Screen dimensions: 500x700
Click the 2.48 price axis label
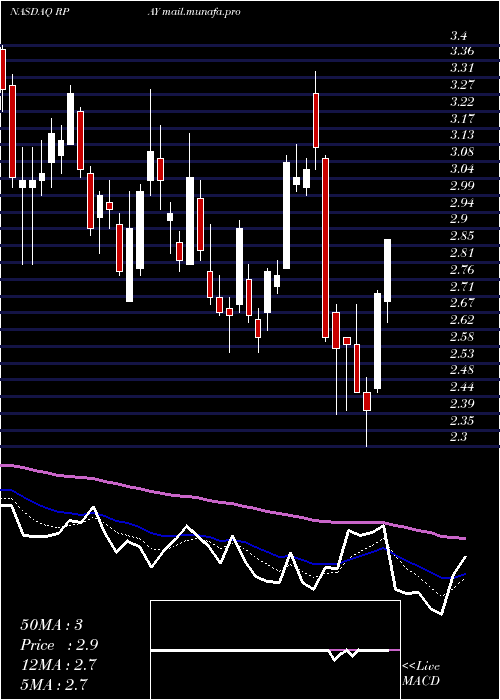[462, 370]
